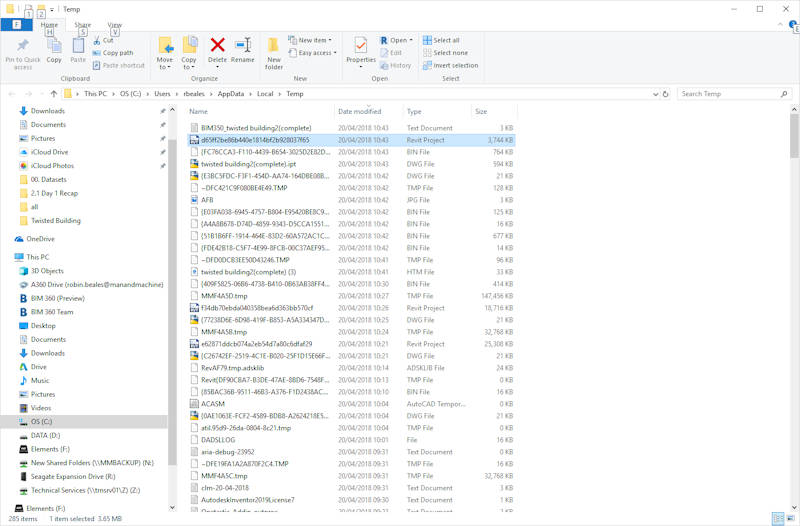Open Seagate Expansion Drive (R:)

click(x=72, y=477)
